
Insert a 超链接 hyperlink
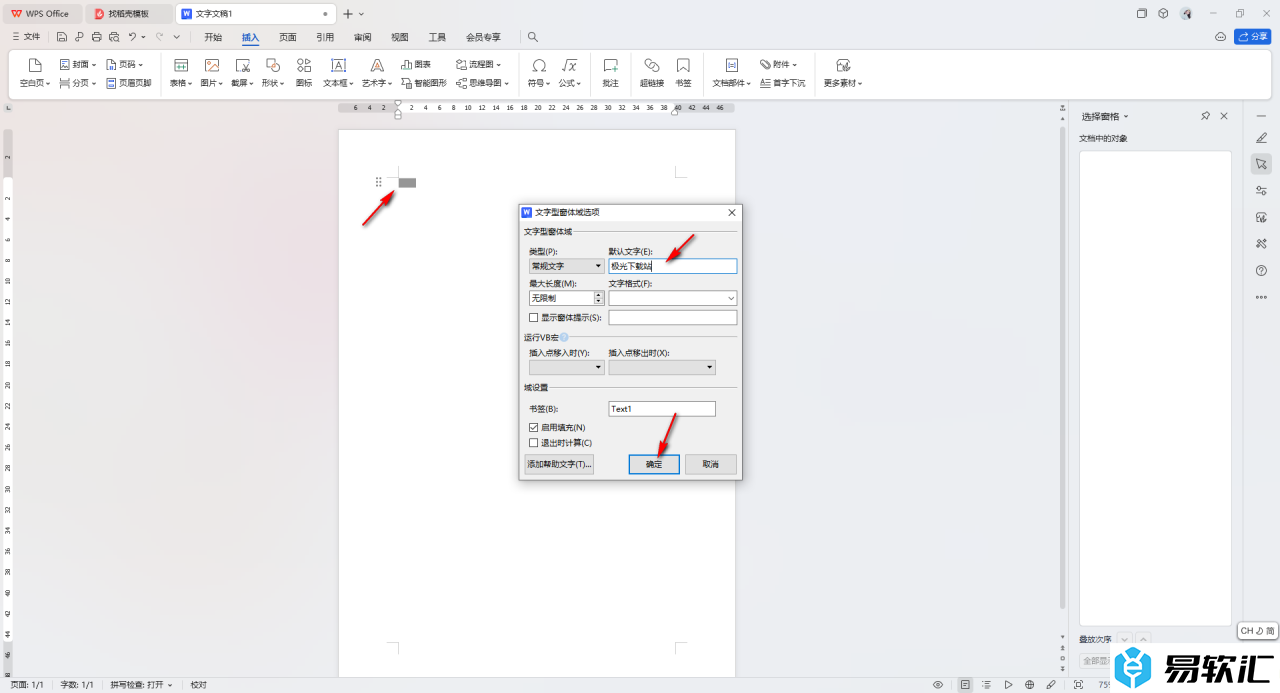tap(652, 73)
